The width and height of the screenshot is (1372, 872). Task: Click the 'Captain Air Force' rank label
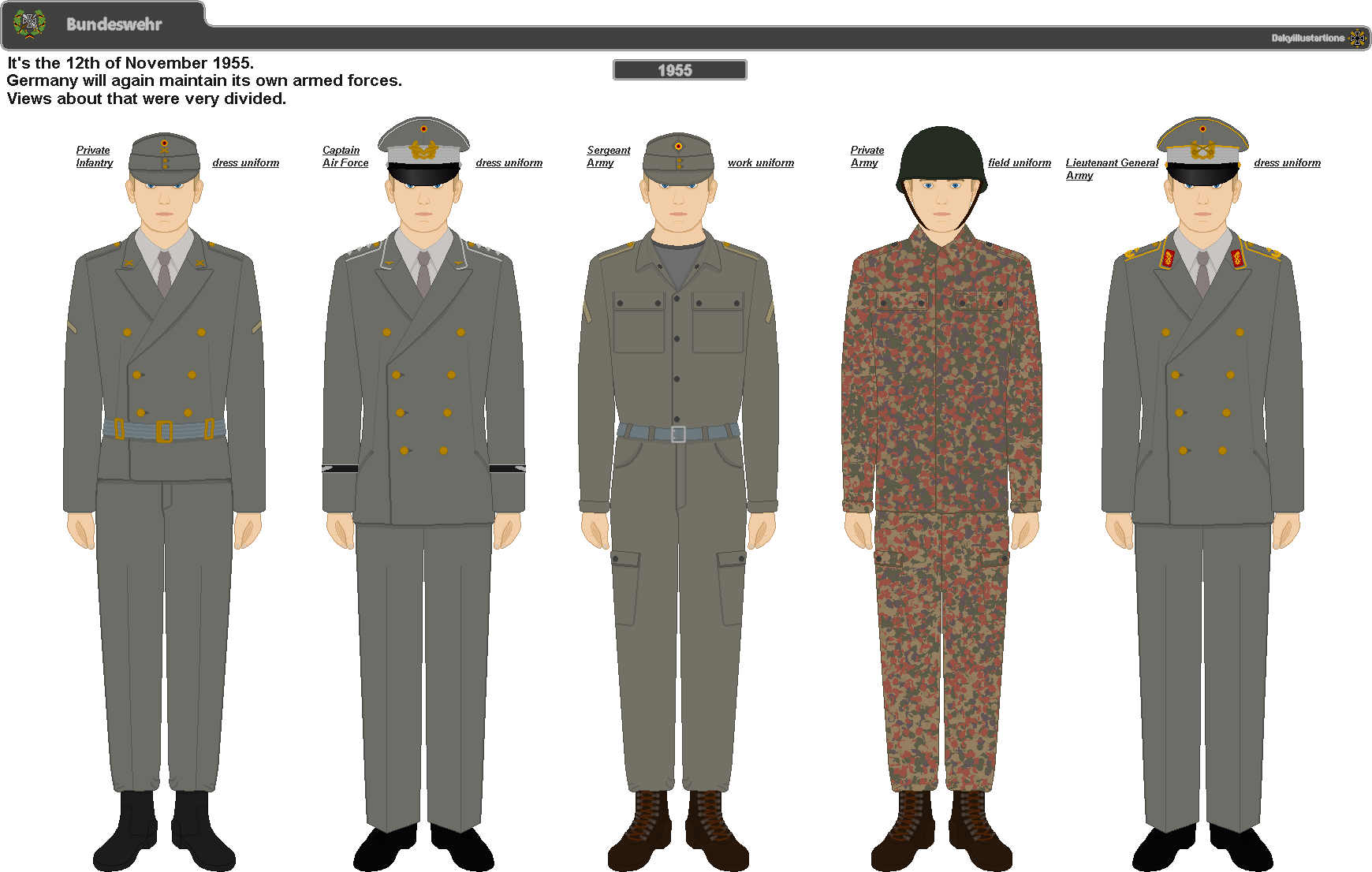tap(345, 156)
